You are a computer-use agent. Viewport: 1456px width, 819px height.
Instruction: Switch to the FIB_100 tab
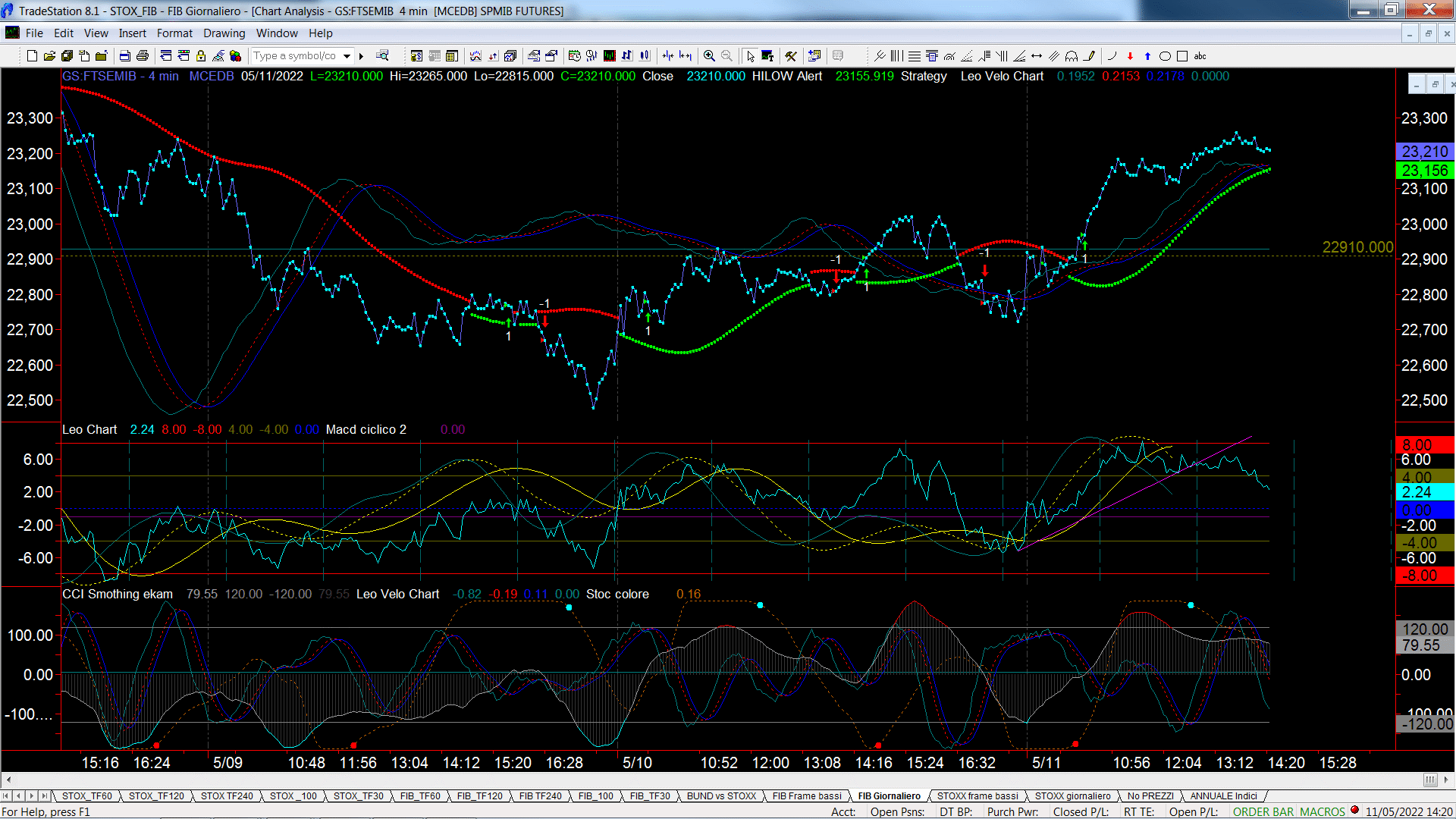(595, 796)
